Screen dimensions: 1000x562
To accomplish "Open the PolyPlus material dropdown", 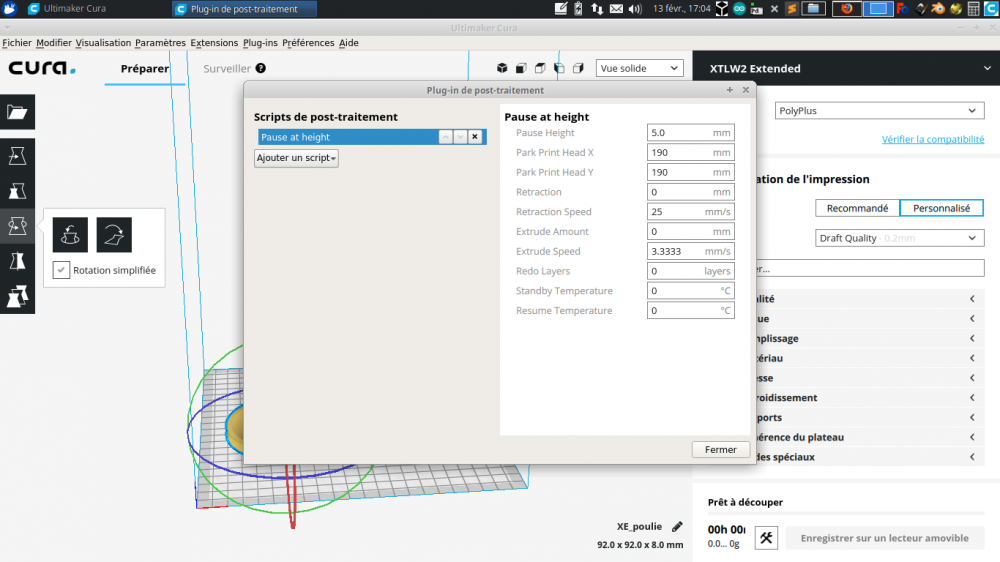I will [879, 110].
